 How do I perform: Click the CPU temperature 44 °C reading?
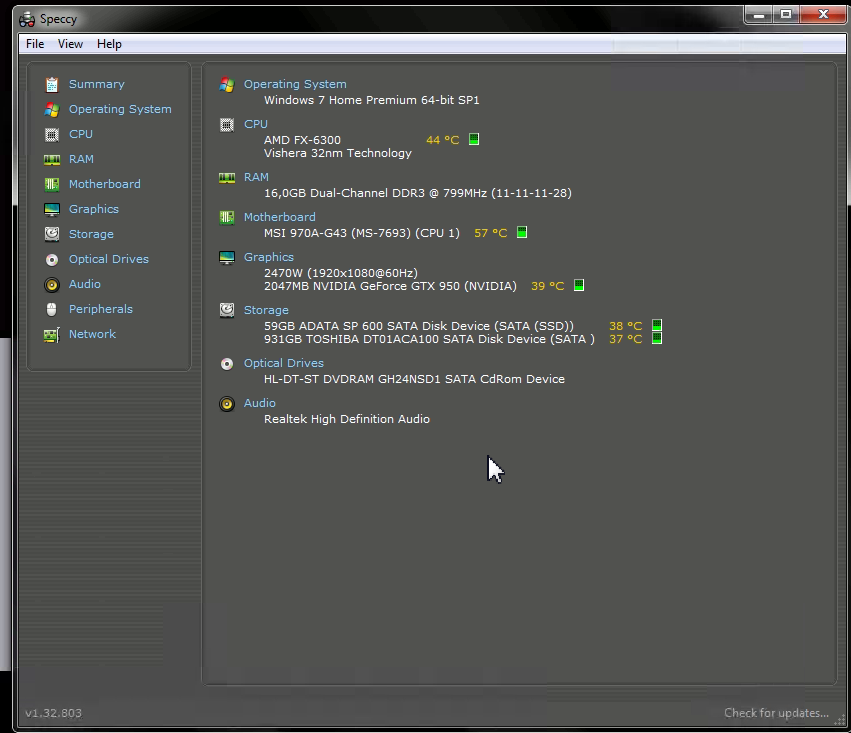click(x=443, y=140)
